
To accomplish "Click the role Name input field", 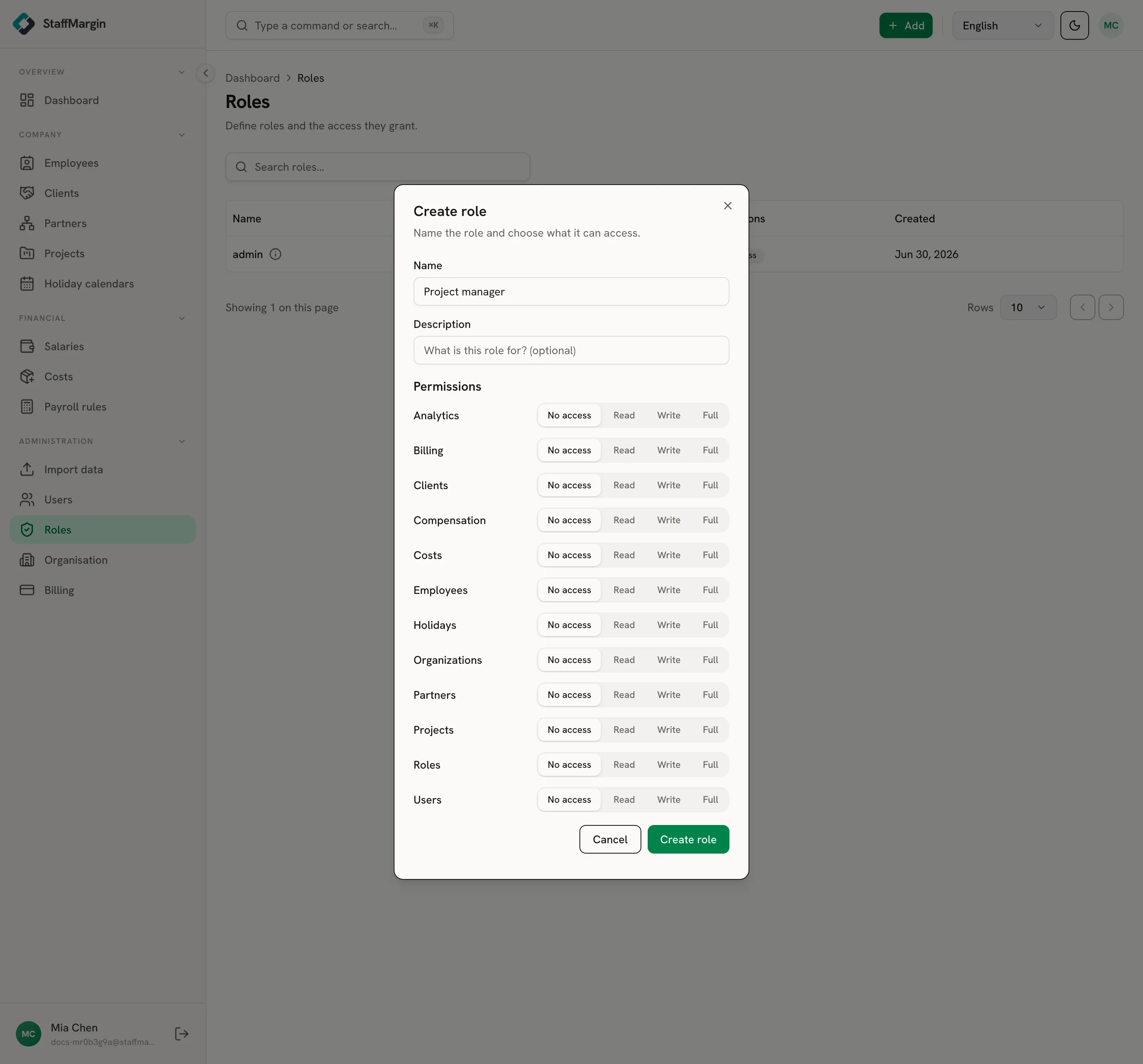I will (x=571, y=291).
